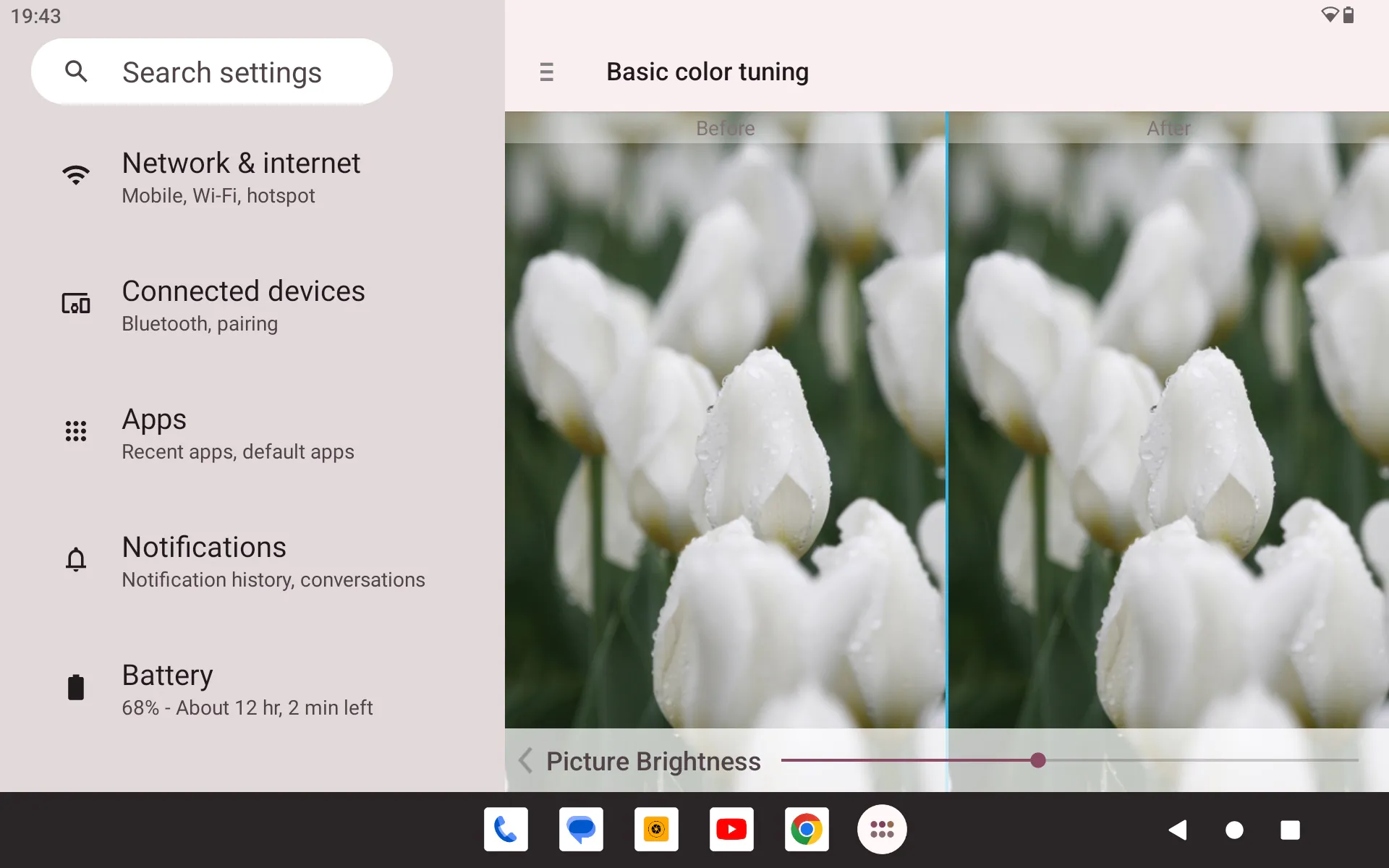1389x868 pixels.
Task: Click the Basic color tuning title
Action: pyautogui.click(x=708, y=72)
